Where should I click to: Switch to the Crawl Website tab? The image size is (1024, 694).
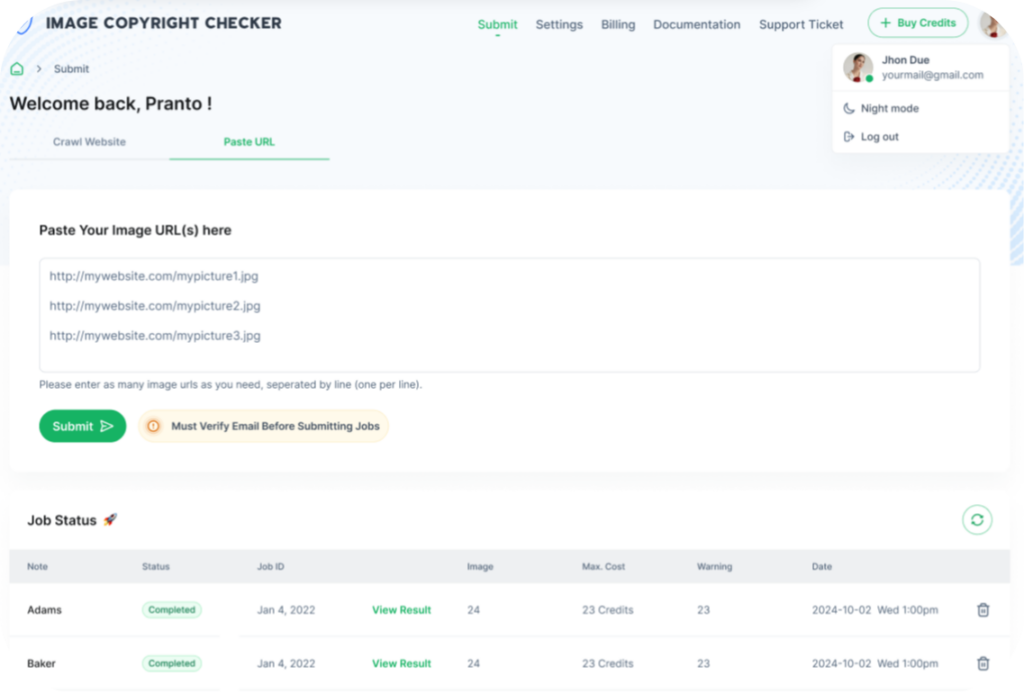[x=89, y=142]
